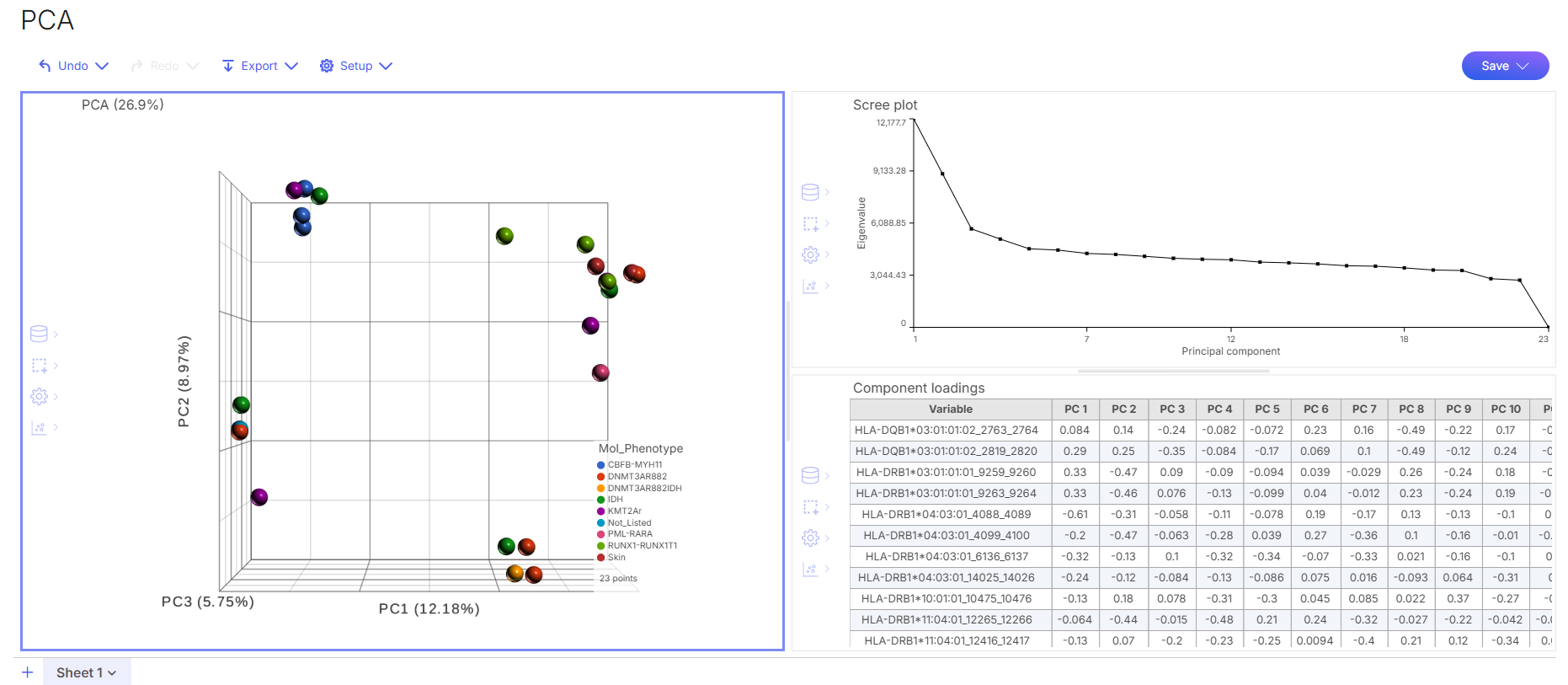Click the PML-RARA legend entry
The height and width of the screenshot is (685, 1568).
[630, 534]
